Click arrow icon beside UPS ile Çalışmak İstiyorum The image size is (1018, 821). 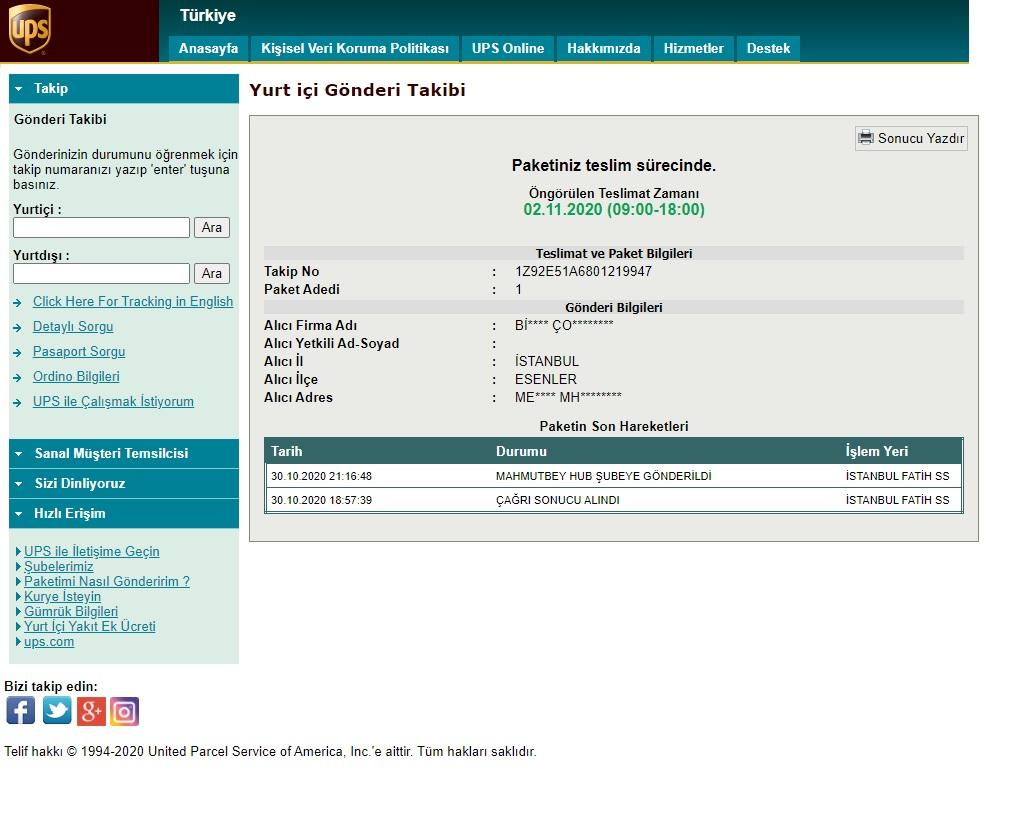18,403
